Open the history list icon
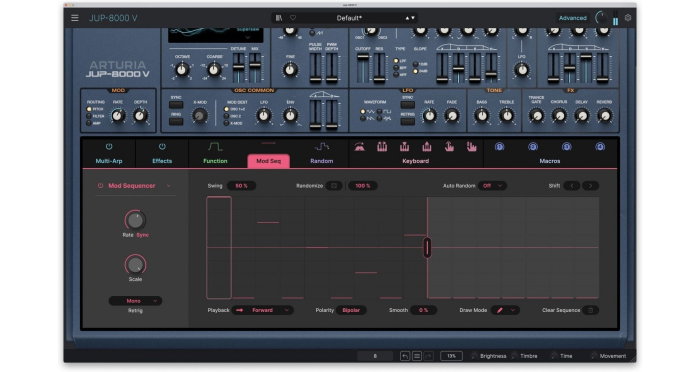This screenshot has height=372, width=700. (417, 356)
